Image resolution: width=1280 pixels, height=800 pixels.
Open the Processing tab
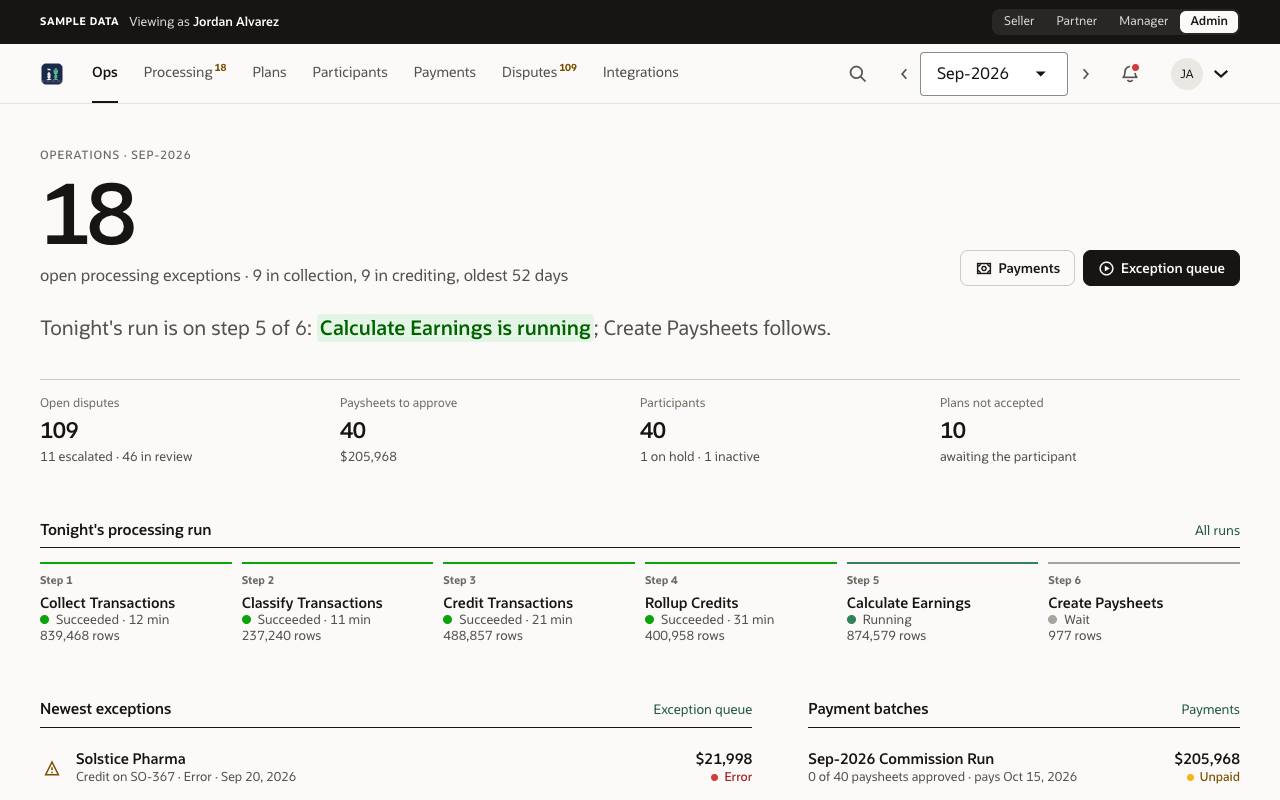pos(185,72)
